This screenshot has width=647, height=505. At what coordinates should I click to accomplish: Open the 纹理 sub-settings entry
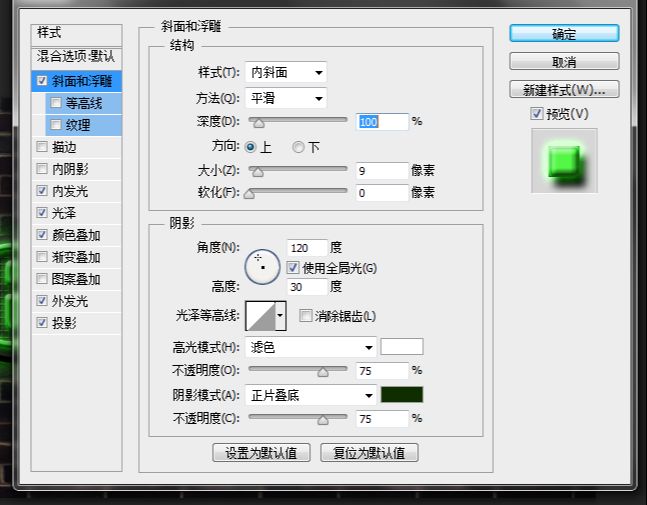point(78,125)
